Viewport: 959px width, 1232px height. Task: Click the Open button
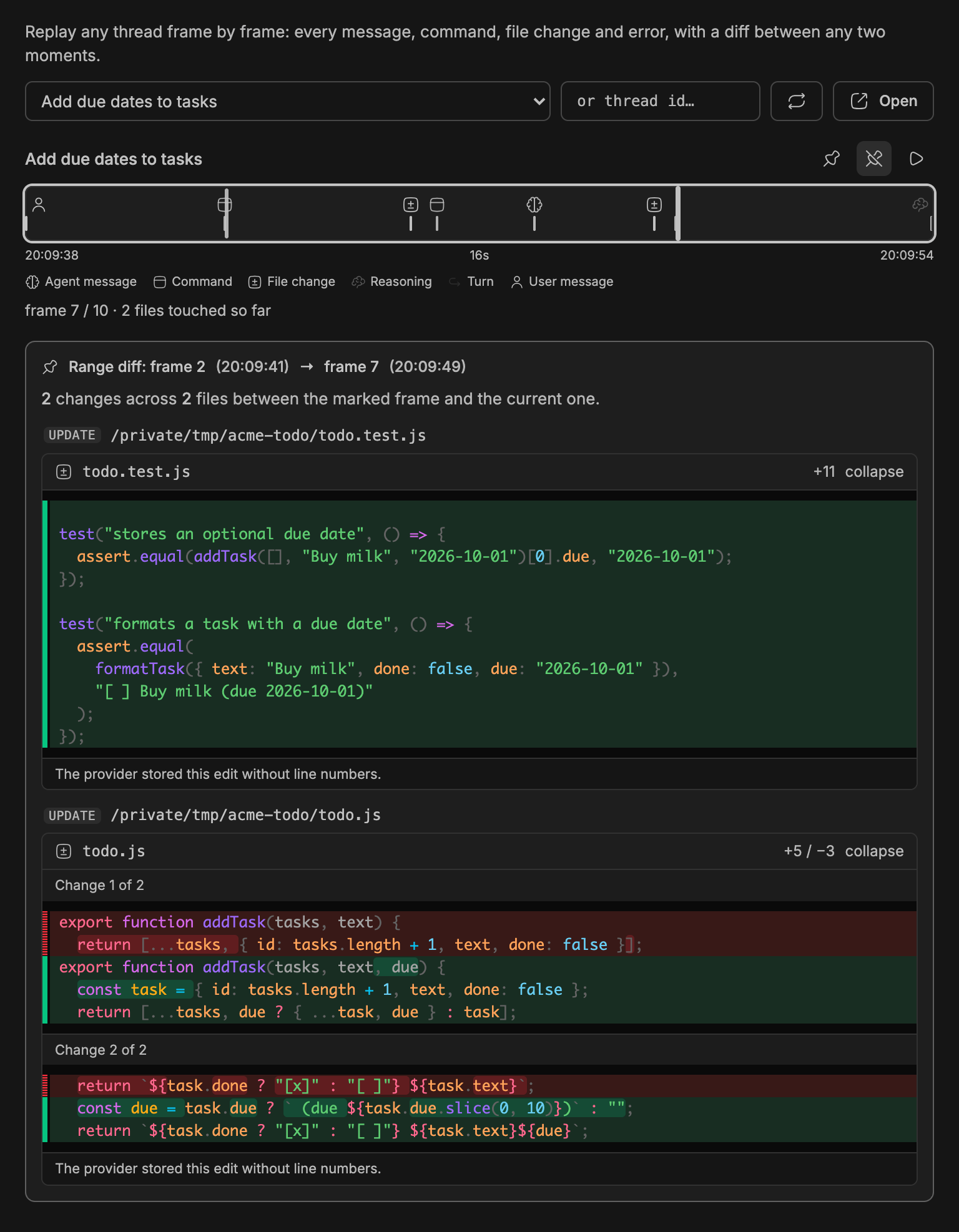883,101
